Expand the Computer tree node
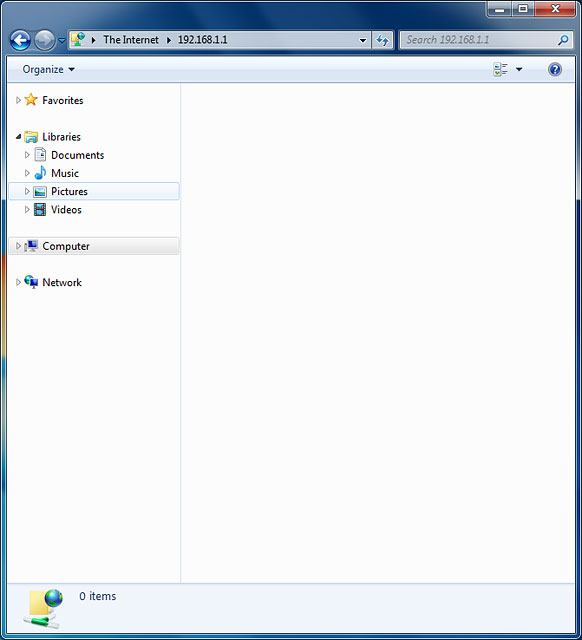The height and width of the screenshot is (640, 582). point(18,246)
